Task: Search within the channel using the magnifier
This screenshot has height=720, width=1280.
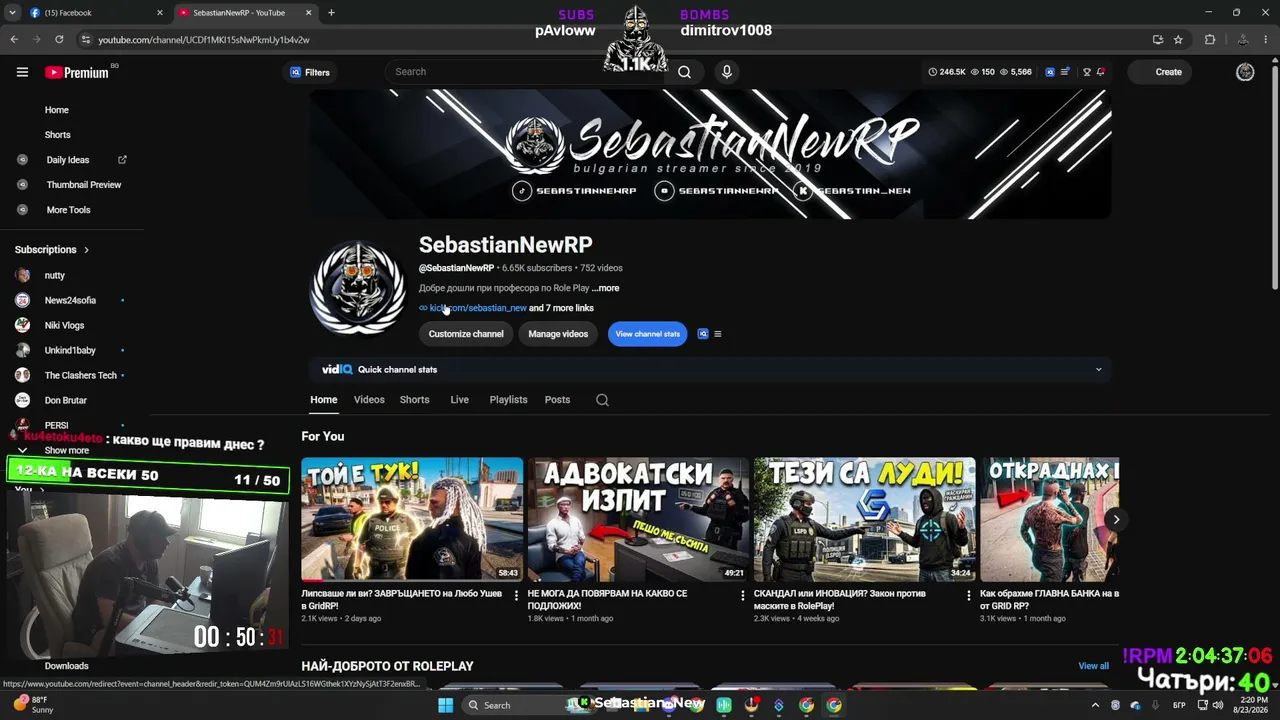Action: click(x=602, y=400)
